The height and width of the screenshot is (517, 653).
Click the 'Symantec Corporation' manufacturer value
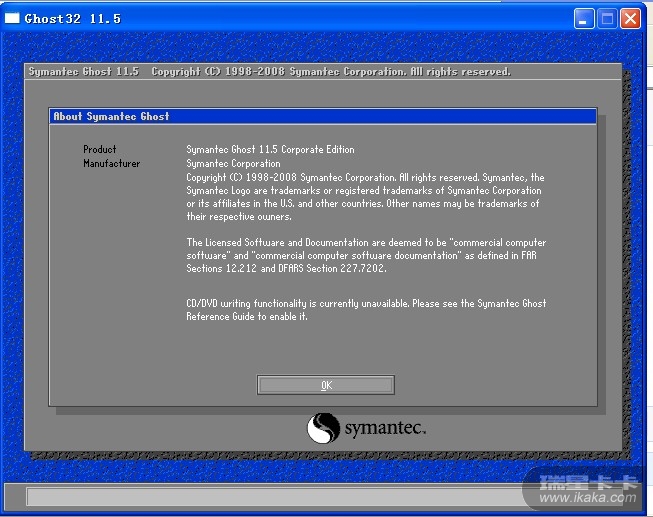click(x=233, y=163)
